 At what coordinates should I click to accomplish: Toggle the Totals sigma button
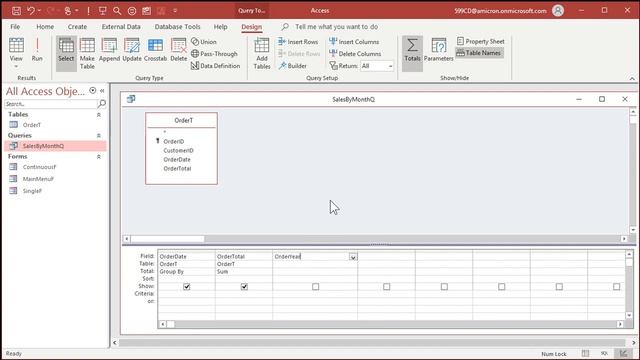click(412, 53)
